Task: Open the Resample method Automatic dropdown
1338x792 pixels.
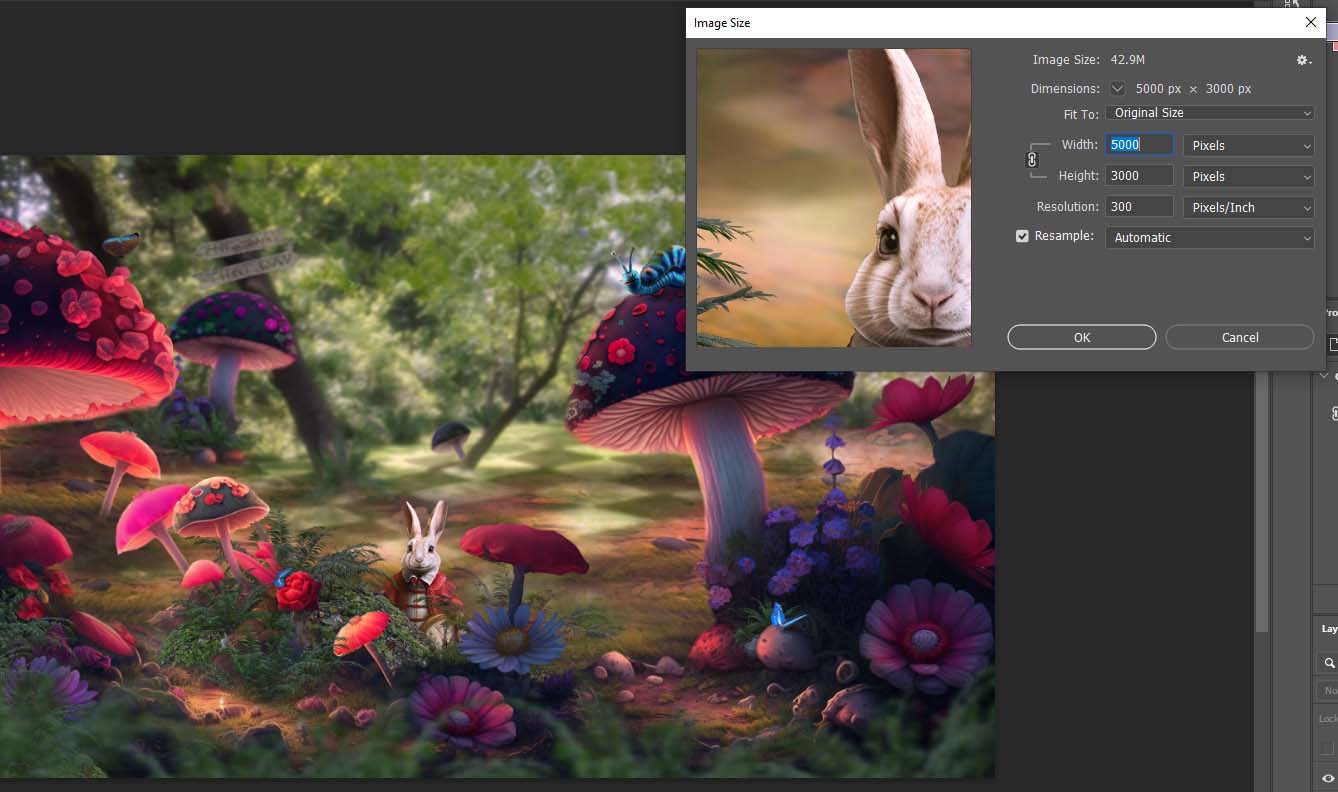Action: (x=1209, y=238)
